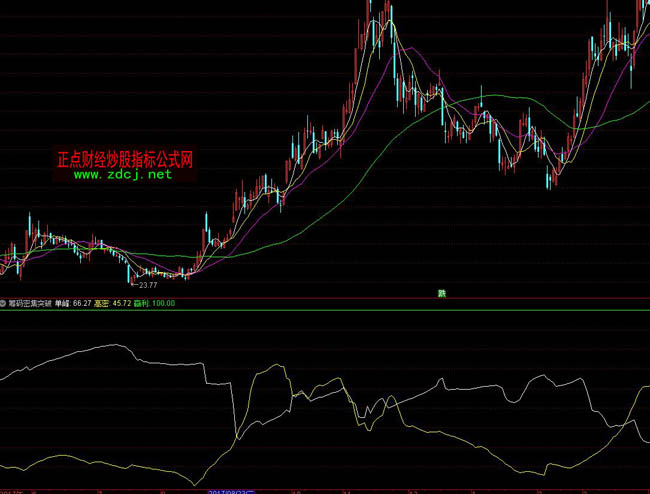Click the indicator settings circle icon
650x494 pixels.
click(4, 303)
